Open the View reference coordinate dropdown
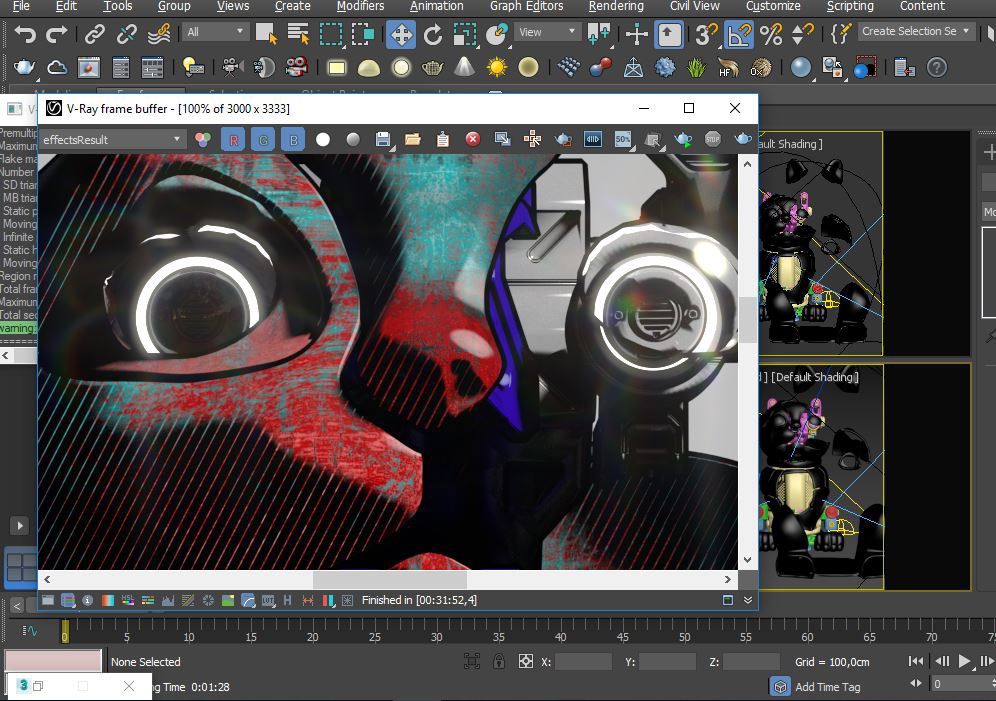996x701 pixels. pos(549,32)
